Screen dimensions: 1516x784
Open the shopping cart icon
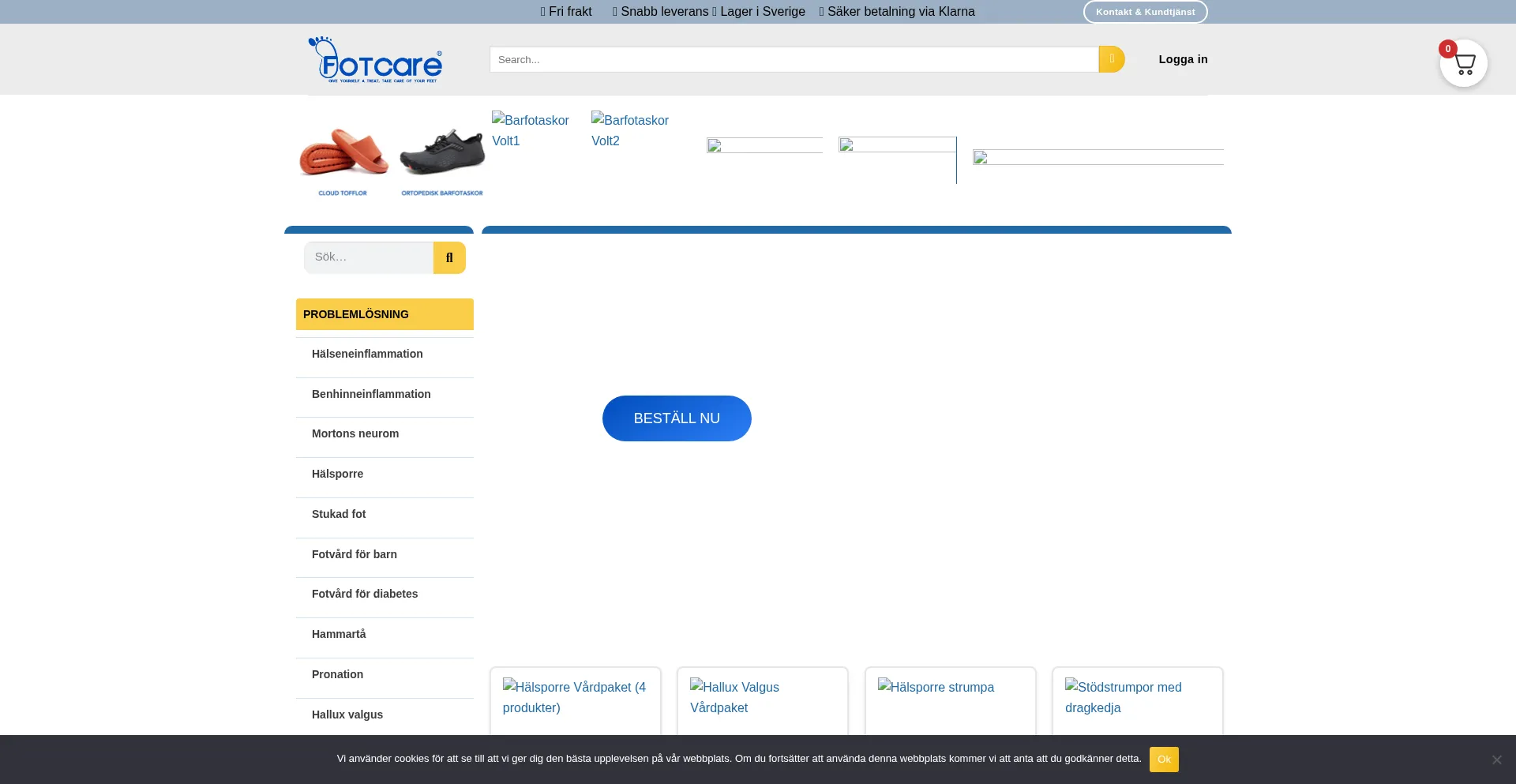pos(1463,63)
